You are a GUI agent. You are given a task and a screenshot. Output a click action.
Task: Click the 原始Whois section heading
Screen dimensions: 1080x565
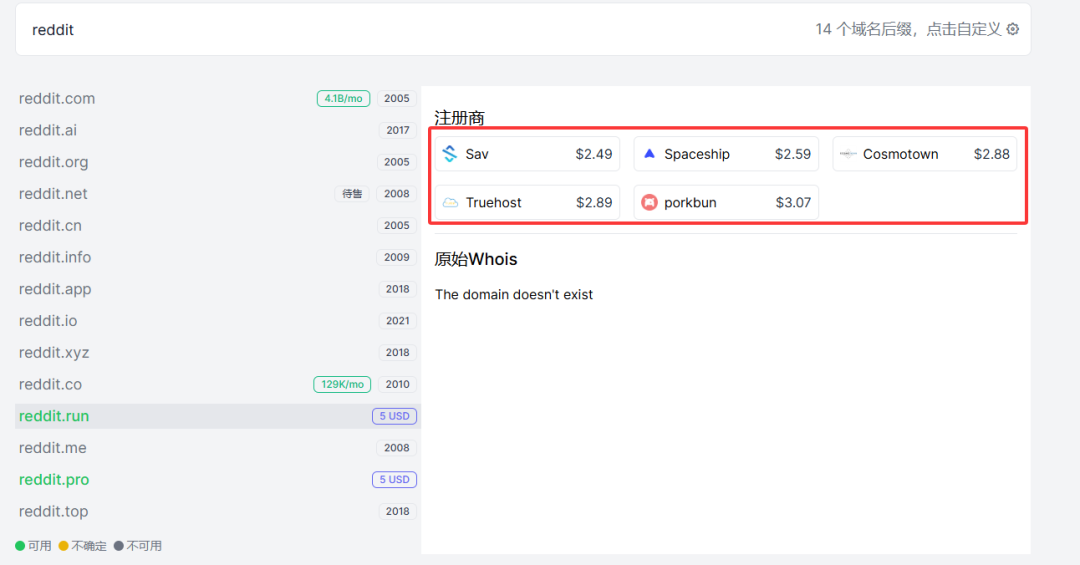click(x=476, y=259)
